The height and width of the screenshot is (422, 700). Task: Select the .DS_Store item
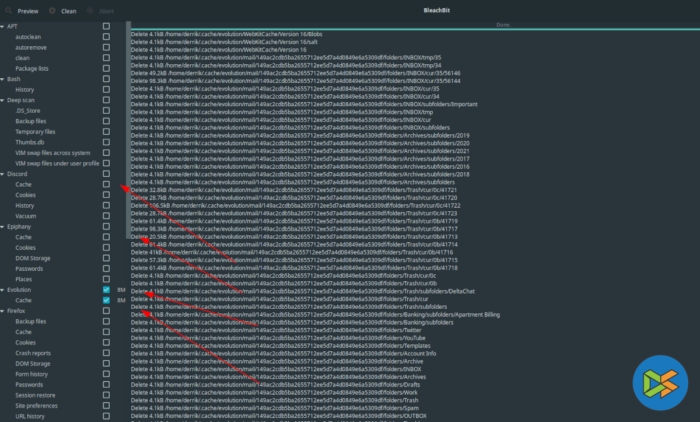coord(28,111)
